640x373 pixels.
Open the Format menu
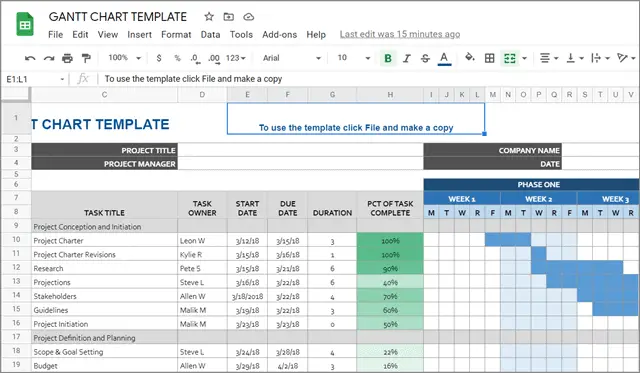tap(176, 35)
